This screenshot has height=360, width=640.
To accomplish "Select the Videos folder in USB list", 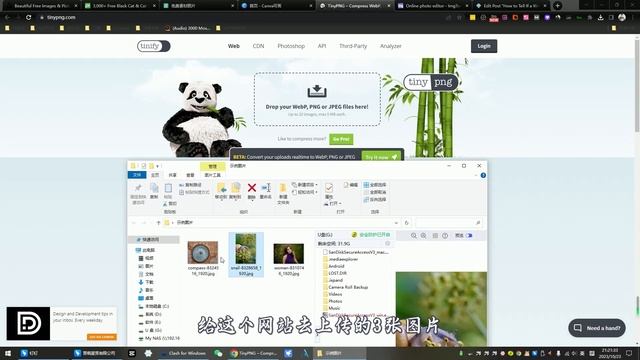I will pos(333,294).
